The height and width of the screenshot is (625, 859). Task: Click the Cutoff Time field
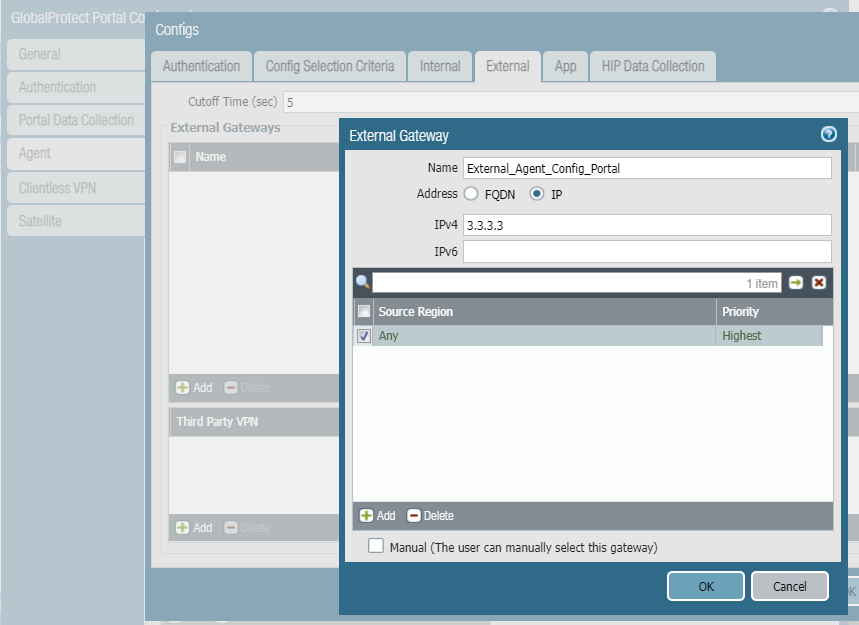571,102
